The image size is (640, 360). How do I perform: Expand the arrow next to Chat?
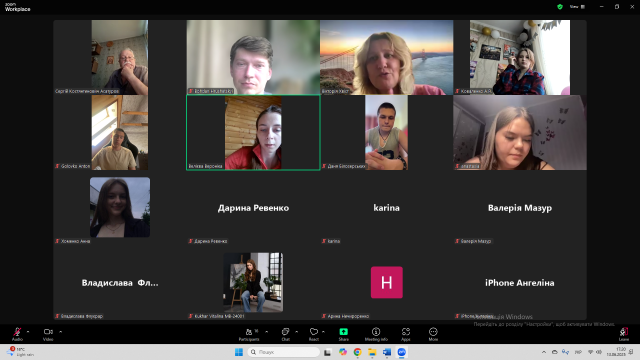297,331
